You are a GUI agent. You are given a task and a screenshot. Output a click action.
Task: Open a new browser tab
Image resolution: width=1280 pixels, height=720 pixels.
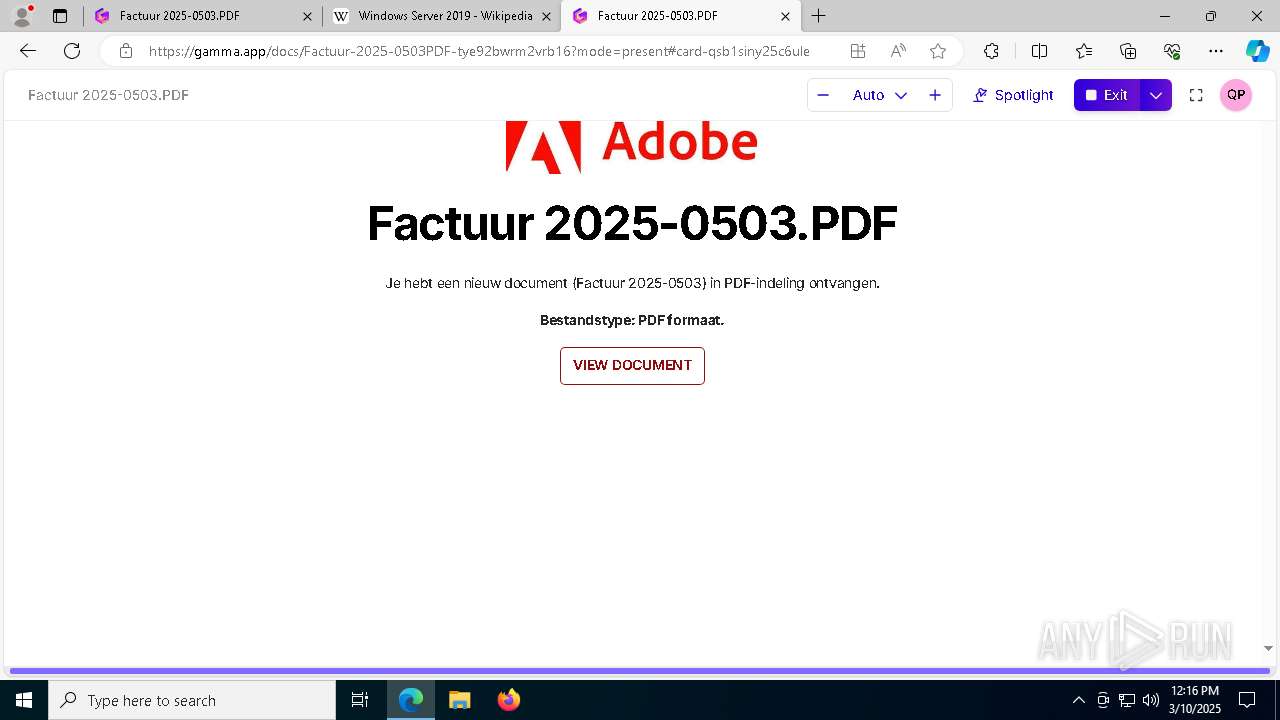pos(819,16)
